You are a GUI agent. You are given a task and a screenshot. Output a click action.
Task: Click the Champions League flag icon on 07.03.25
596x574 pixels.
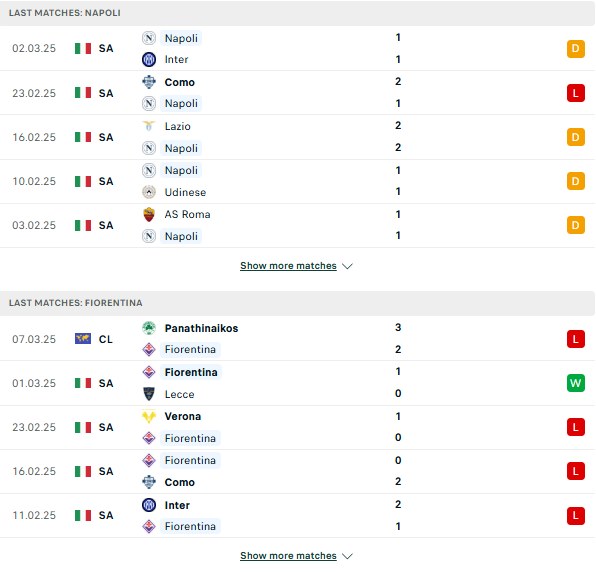(83, 339)
